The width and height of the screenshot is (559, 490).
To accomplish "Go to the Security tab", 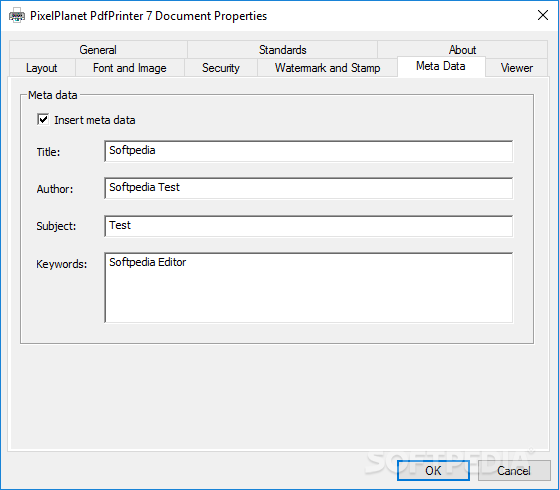I will pos(221,68).
